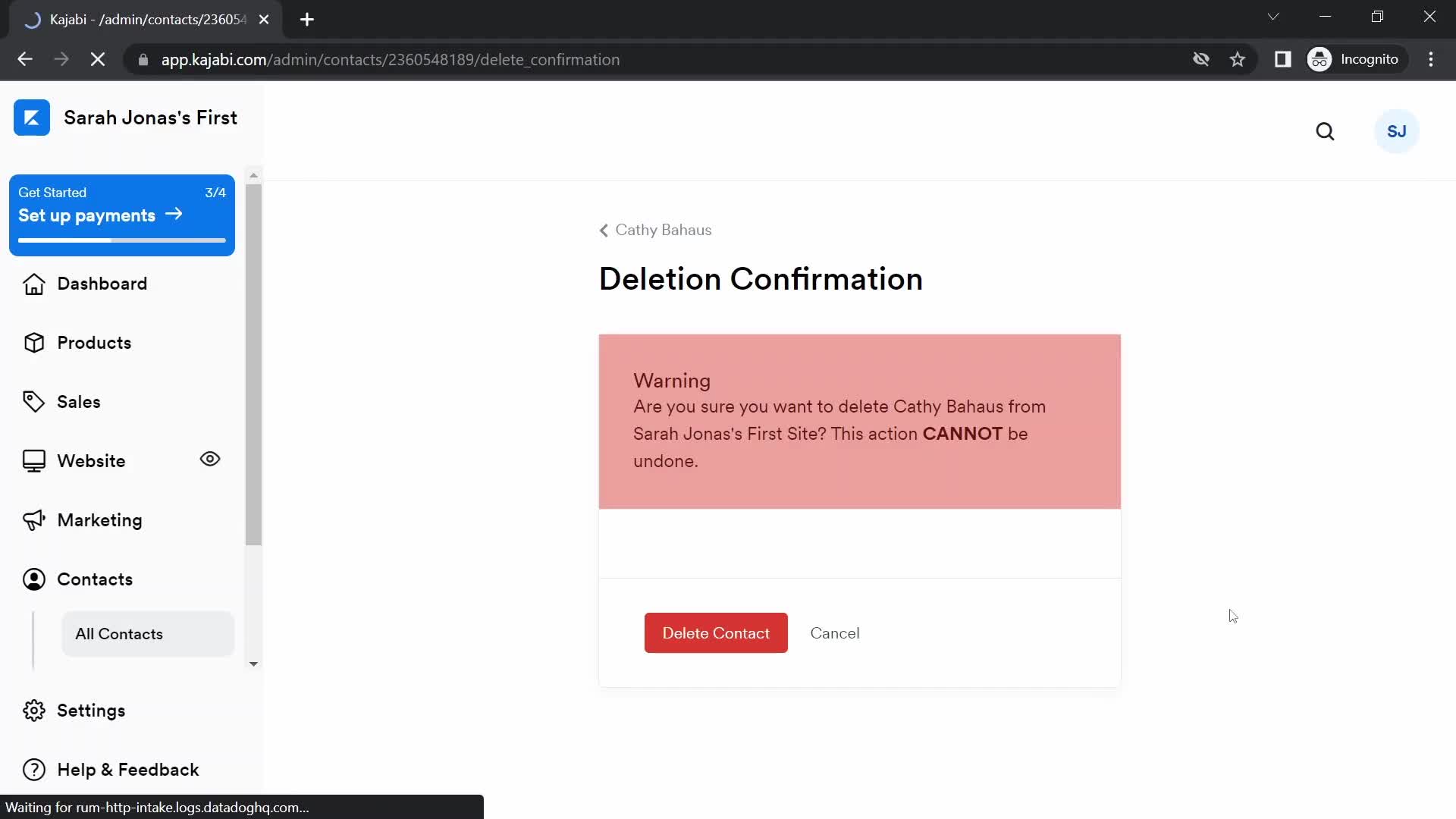Click the Settings gear icon

[34, 711]
